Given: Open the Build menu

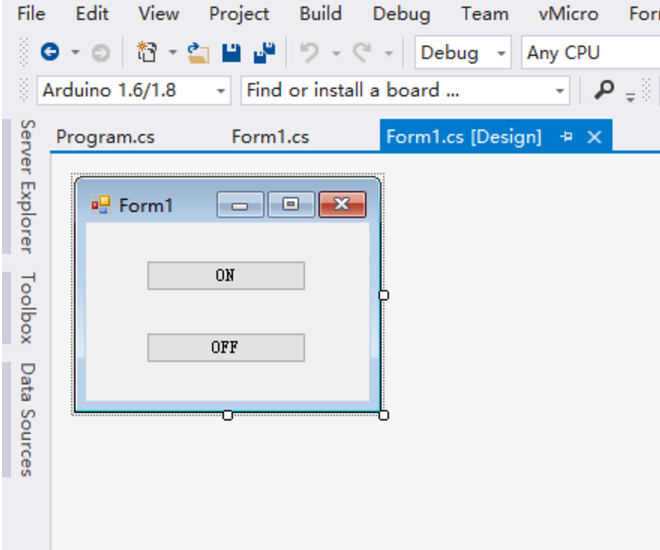Looking at the screenshot, I should [320, 13].
